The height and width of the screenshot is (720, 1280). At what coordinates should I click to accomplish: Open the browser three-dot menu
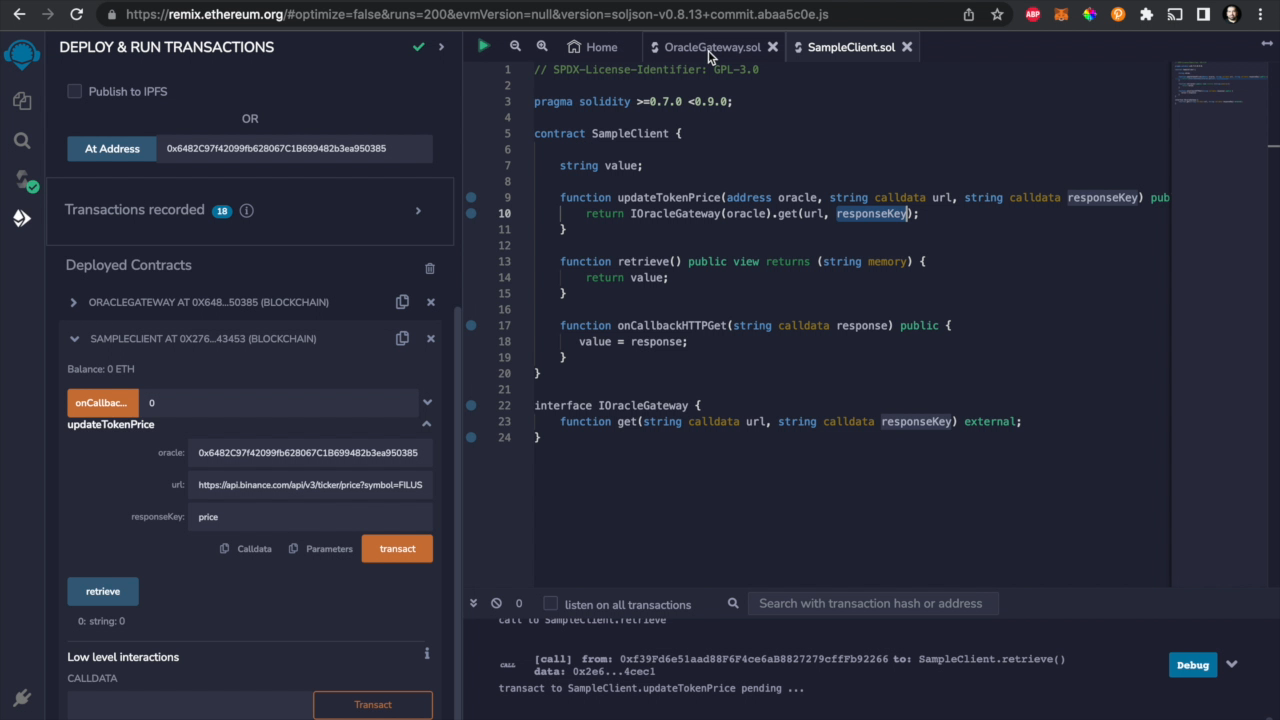pyautogui.click(x=1261, y=14)
